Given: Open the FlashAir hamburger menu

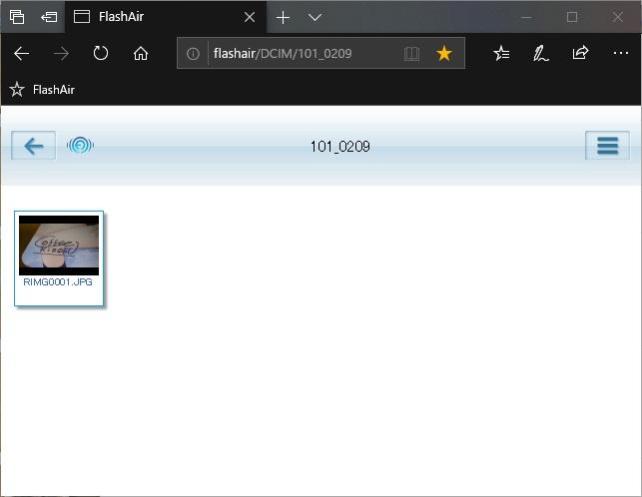Looking at the screenshot, I should [608, 146].
